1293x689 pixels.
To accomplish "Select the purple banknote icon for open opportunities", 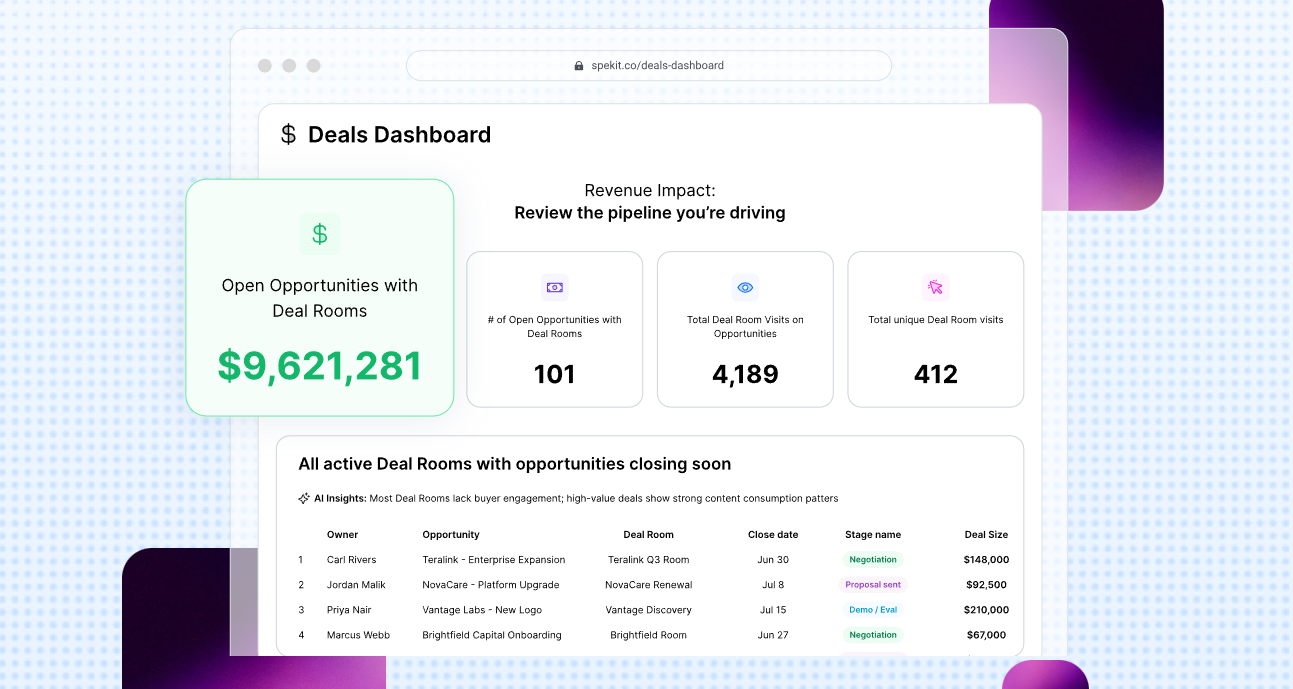I will click(x=554, y=287).
